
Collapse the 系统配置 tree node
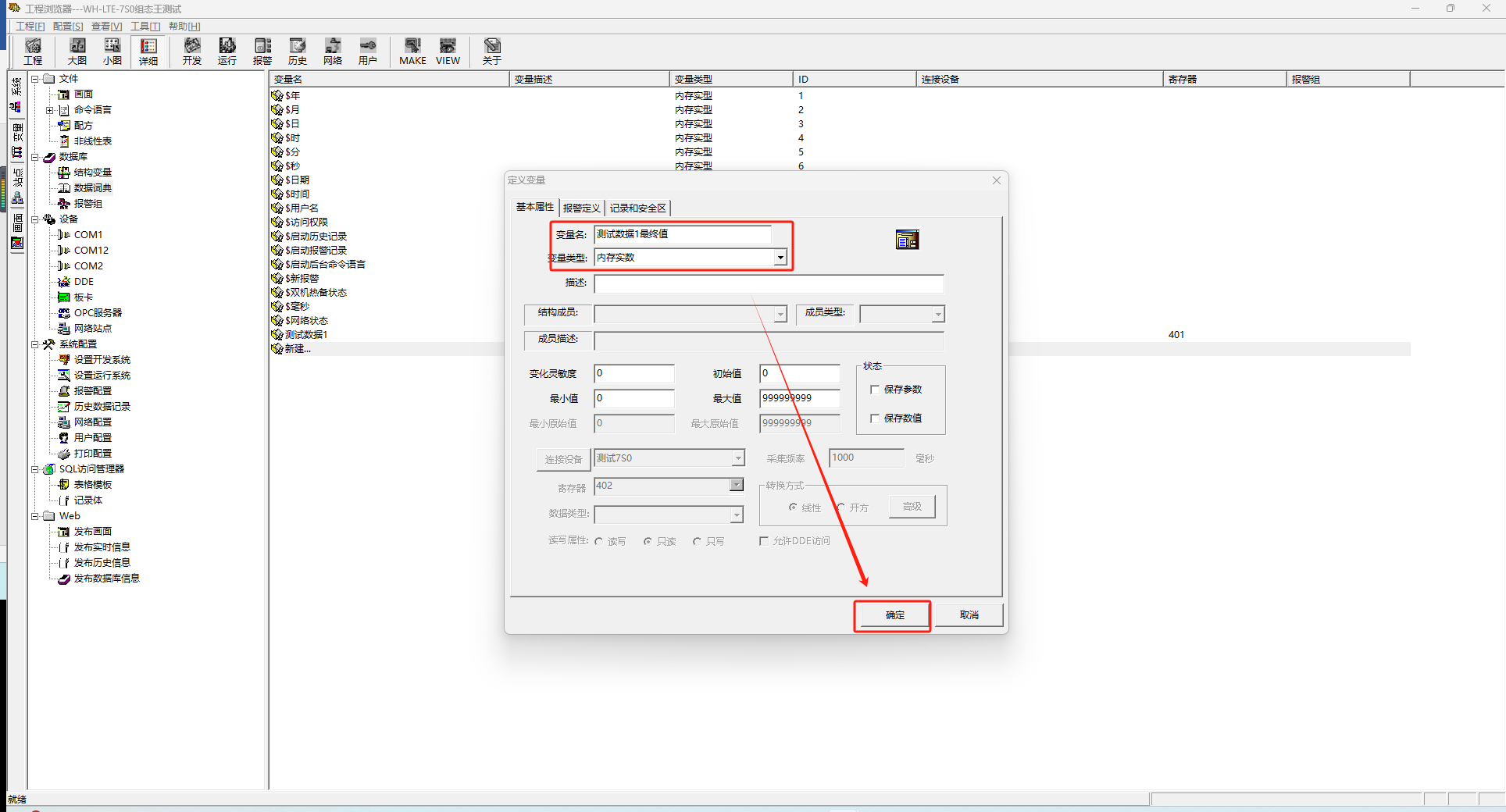point(35,344)
